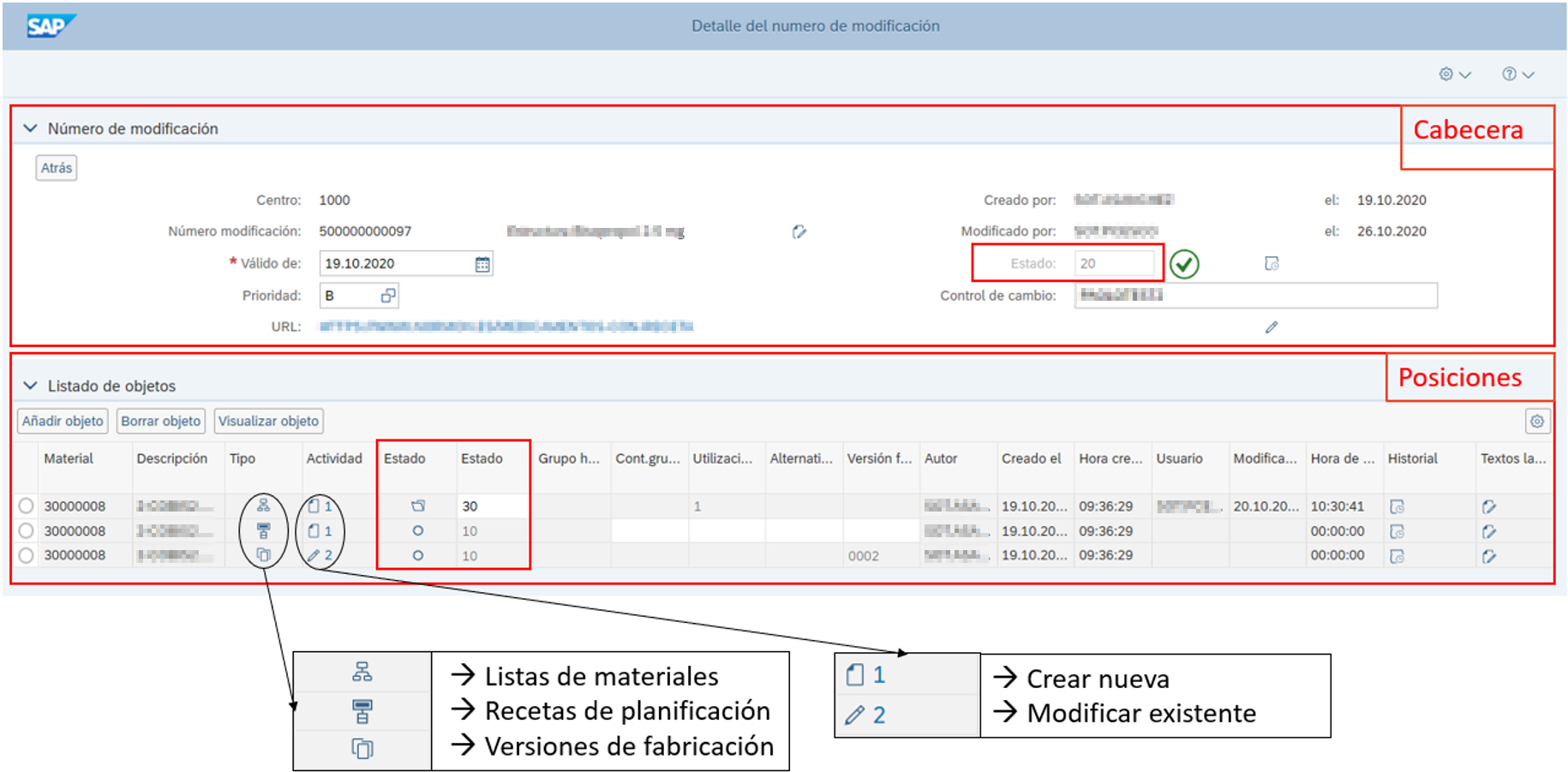Open the Historial icon in the first row

(1397, 506)
